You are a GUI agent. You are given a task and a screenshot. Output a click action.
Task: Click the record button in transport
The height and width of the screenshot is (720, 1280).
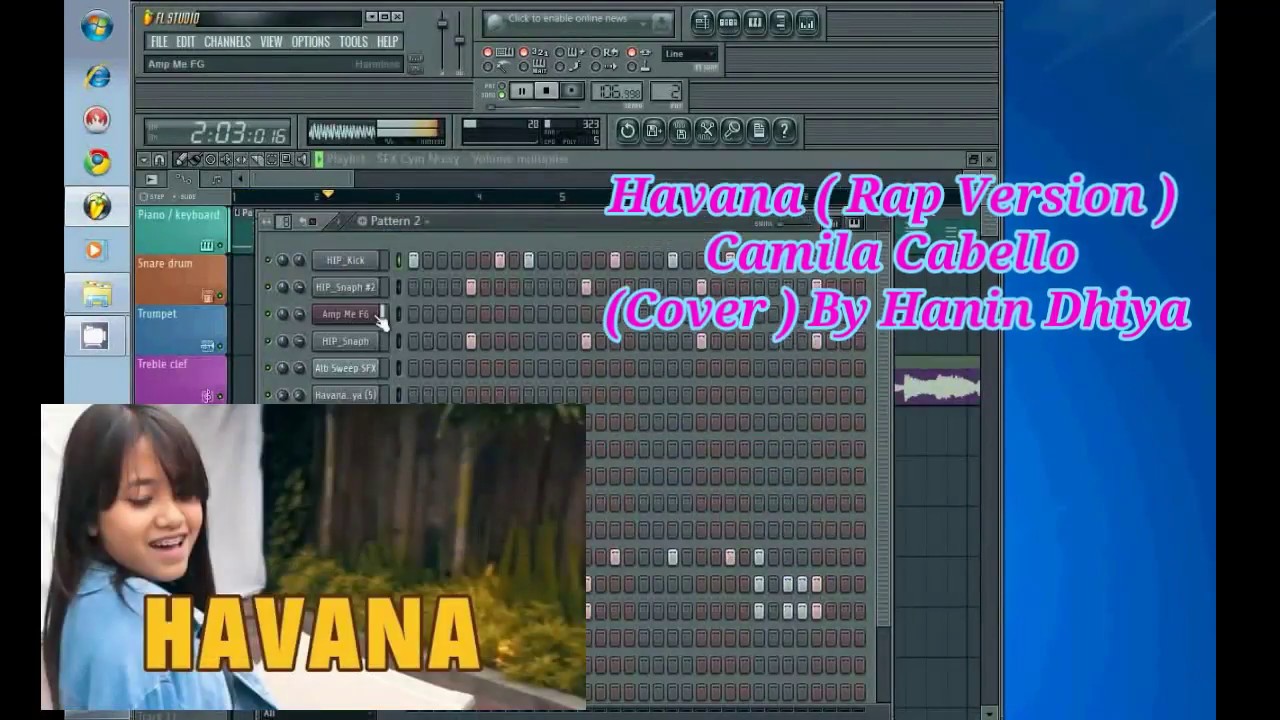(571, 91)
